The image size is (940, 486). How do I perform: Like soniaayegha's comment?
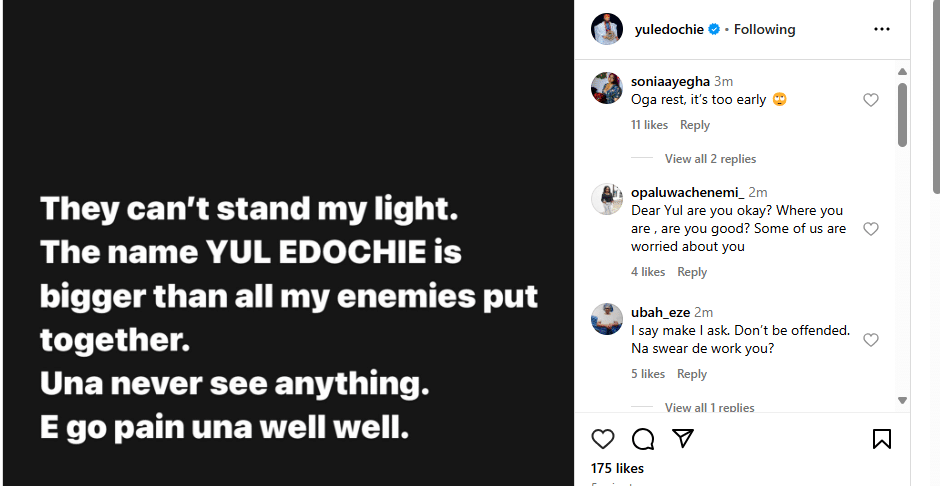coord(870,100)
